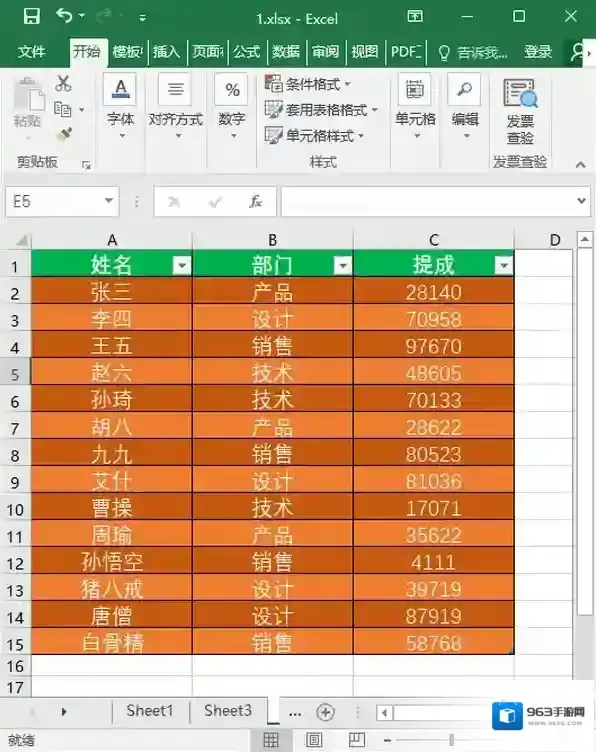Click inside the formula bar

[x=427, y=201]
